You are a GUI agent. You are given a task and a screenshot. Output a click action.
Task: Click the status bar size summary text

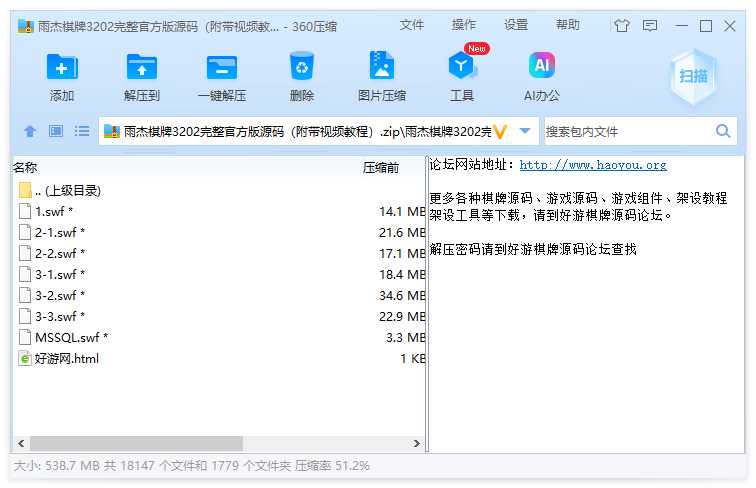[191, 465]
